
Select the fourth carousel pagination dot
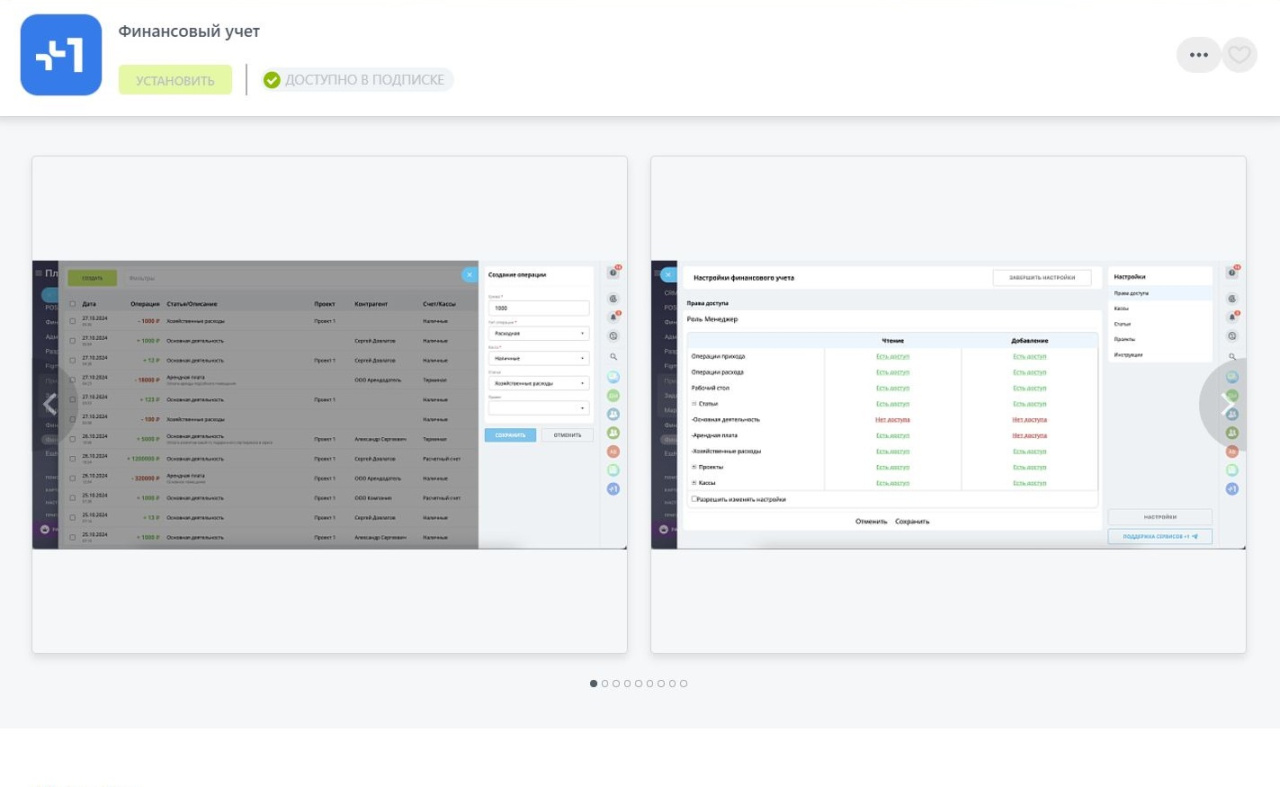click(627, 684)
